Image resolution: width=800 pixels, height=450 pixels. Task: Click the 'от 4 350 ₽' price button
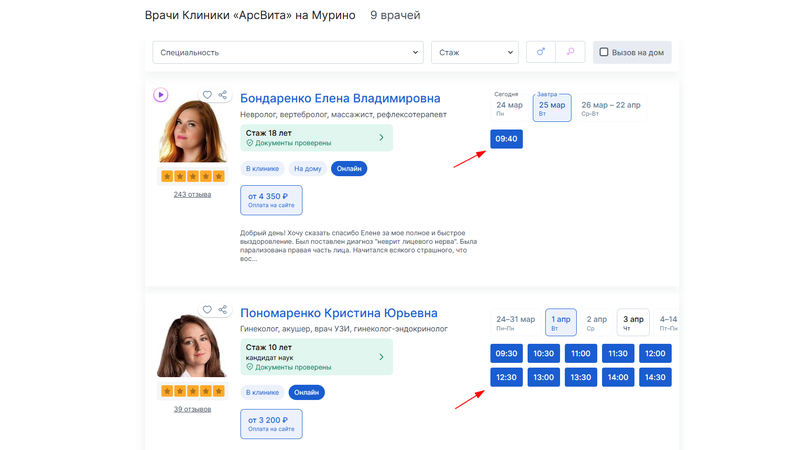271,200
